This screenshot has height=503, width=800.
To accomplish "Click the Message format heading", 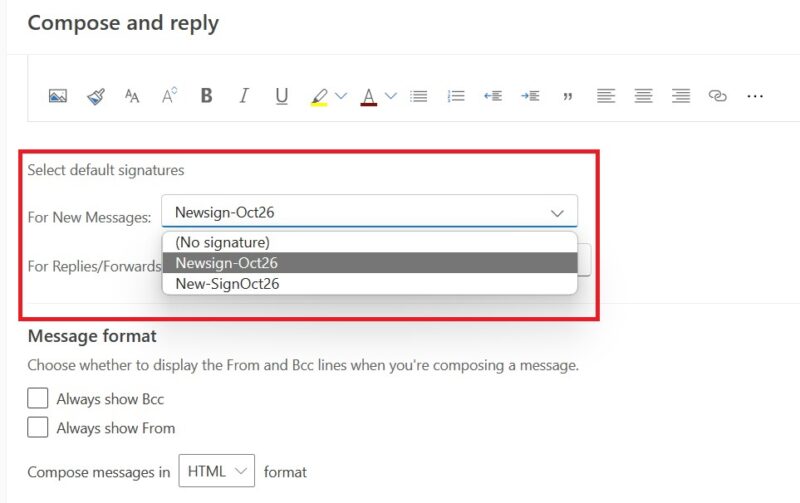I will tap(92, 336).
